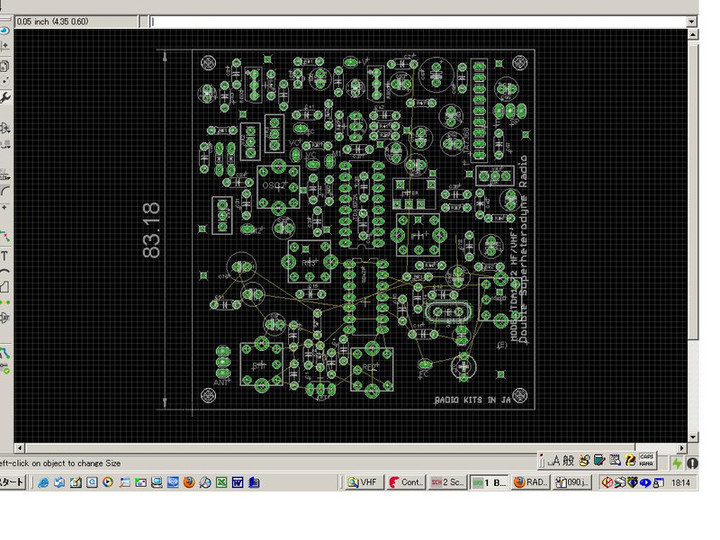Open Excel from quick launch bar

221,483
